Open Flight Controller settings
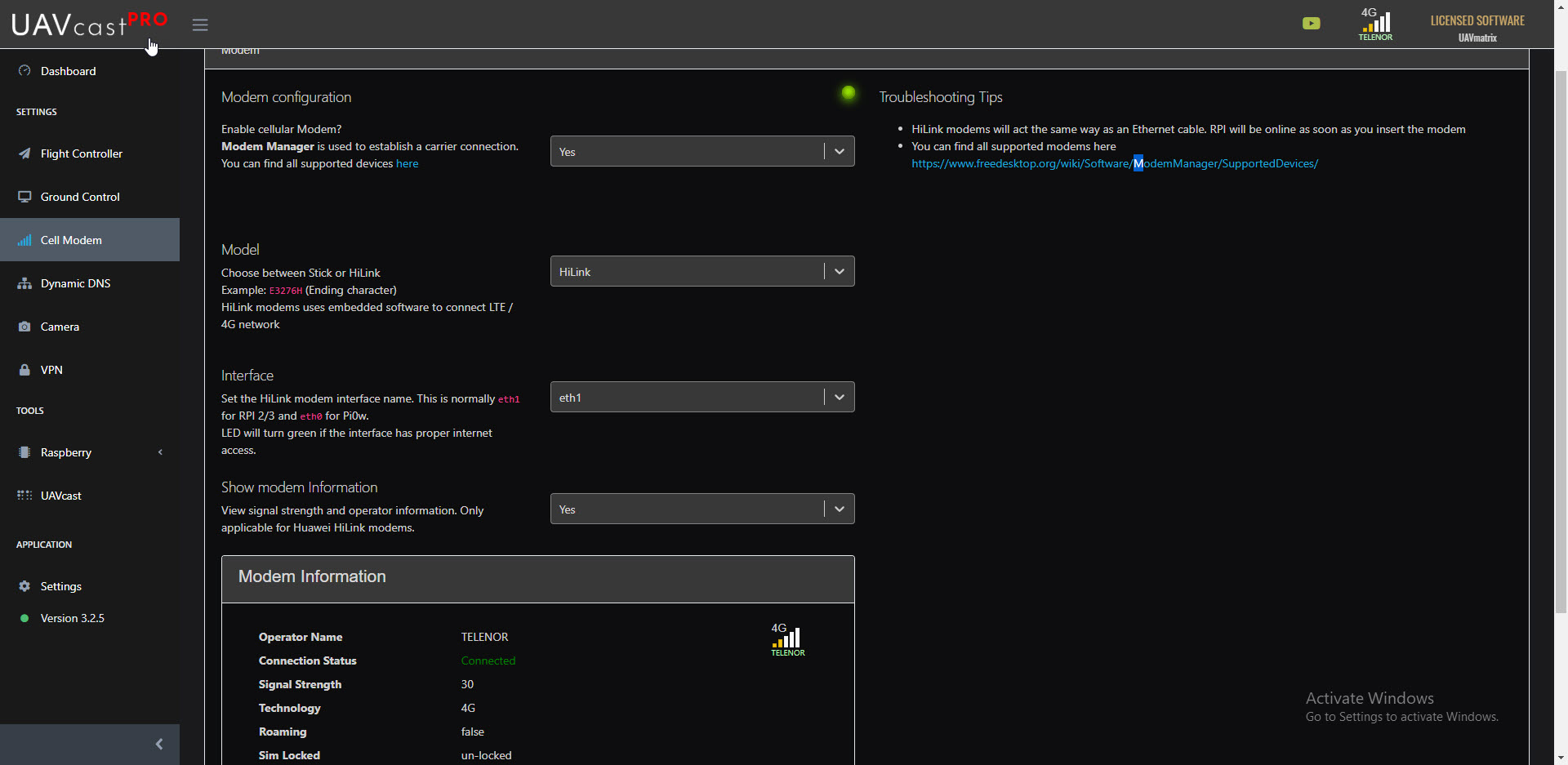1568x765 pixels. pos(82,153)
